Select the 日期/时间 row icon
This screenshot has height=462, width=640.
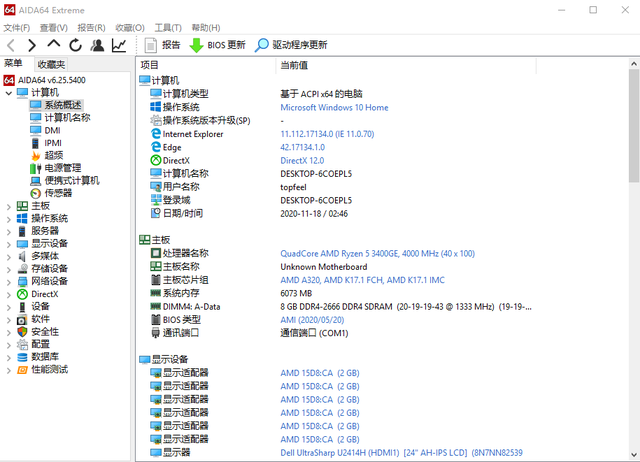pos(156,213)
